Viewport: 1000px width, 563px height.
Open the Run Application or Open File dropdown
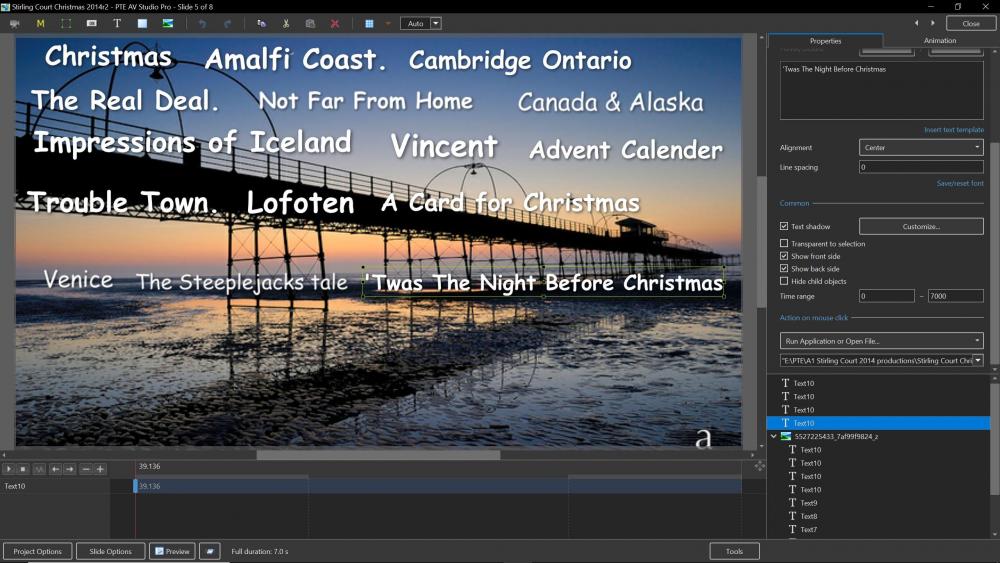(x=881, y=341)
